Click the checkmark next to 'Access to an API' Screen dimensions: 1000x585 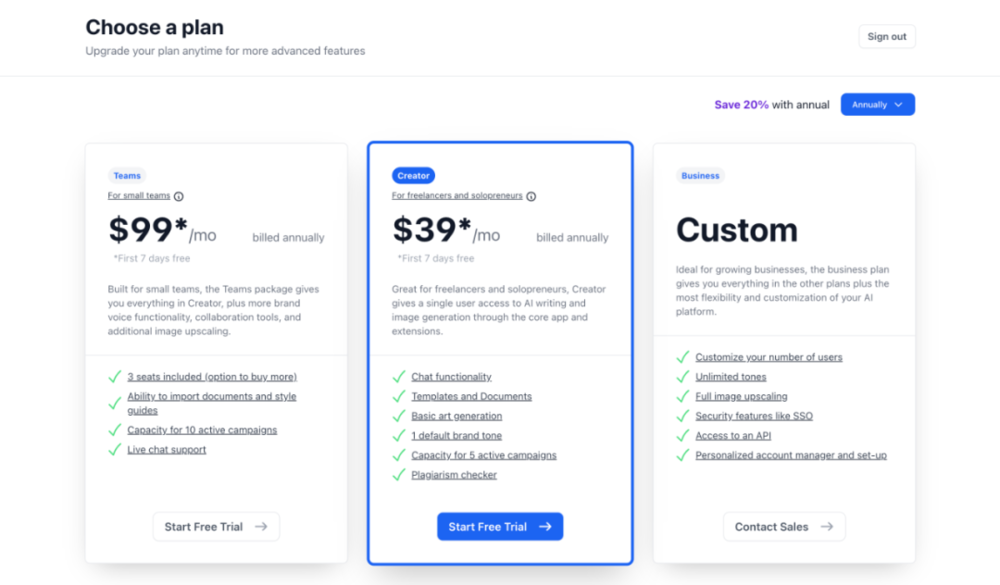coord(683,436)
